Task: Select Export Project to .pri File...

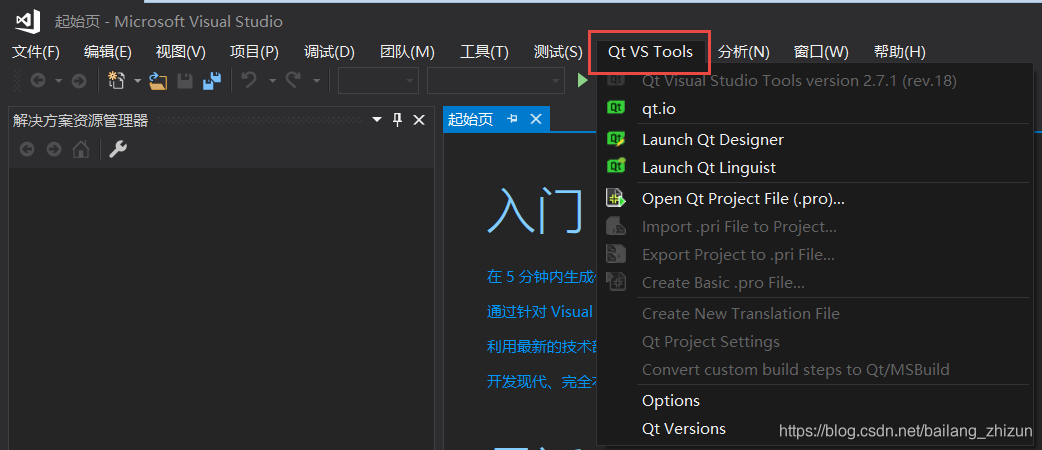Action: coord(815,255)
